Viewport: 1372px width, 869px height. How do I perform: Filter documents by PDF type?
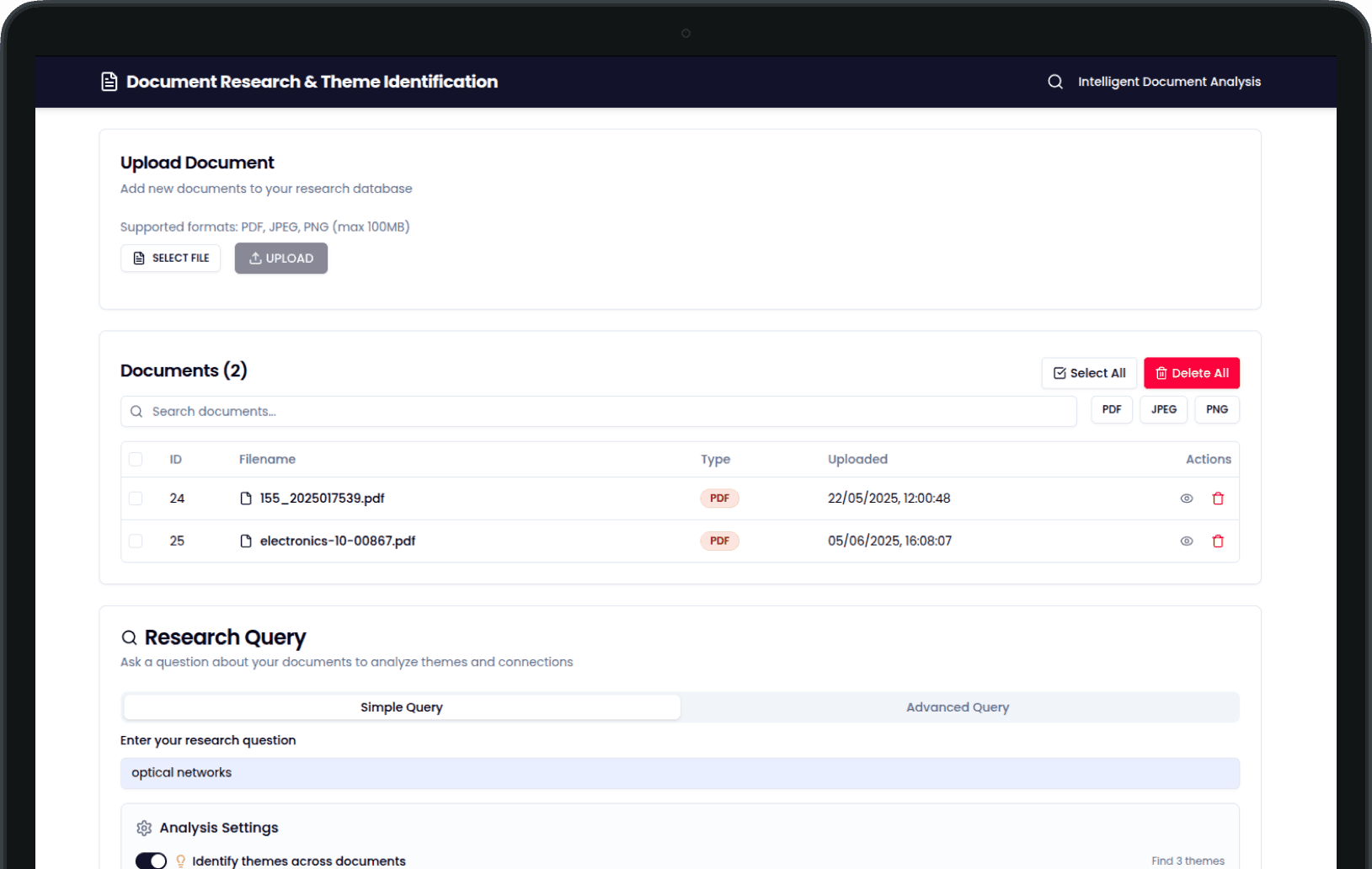pyautogui.click(x=1111, y=410)
